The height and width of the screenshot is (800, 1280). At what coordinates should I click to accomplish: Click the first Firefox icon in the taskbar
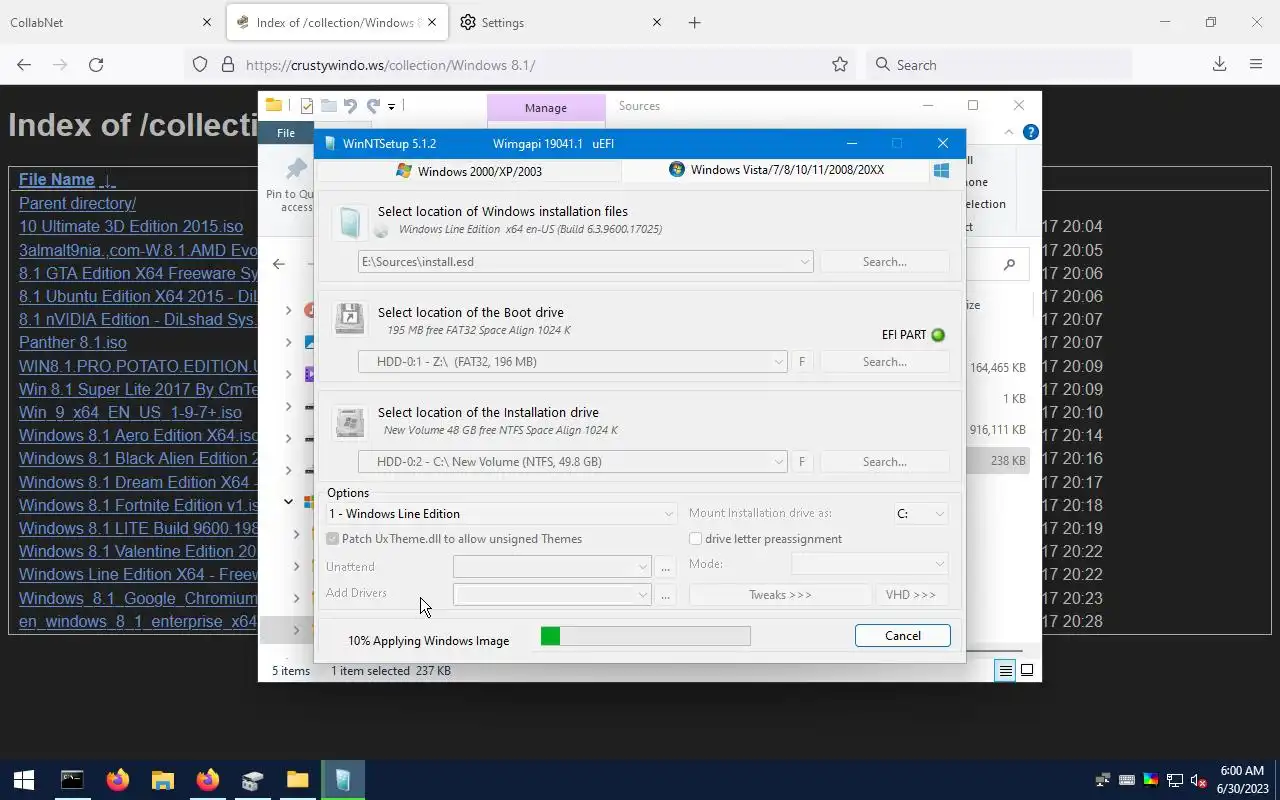click(118, 780)
